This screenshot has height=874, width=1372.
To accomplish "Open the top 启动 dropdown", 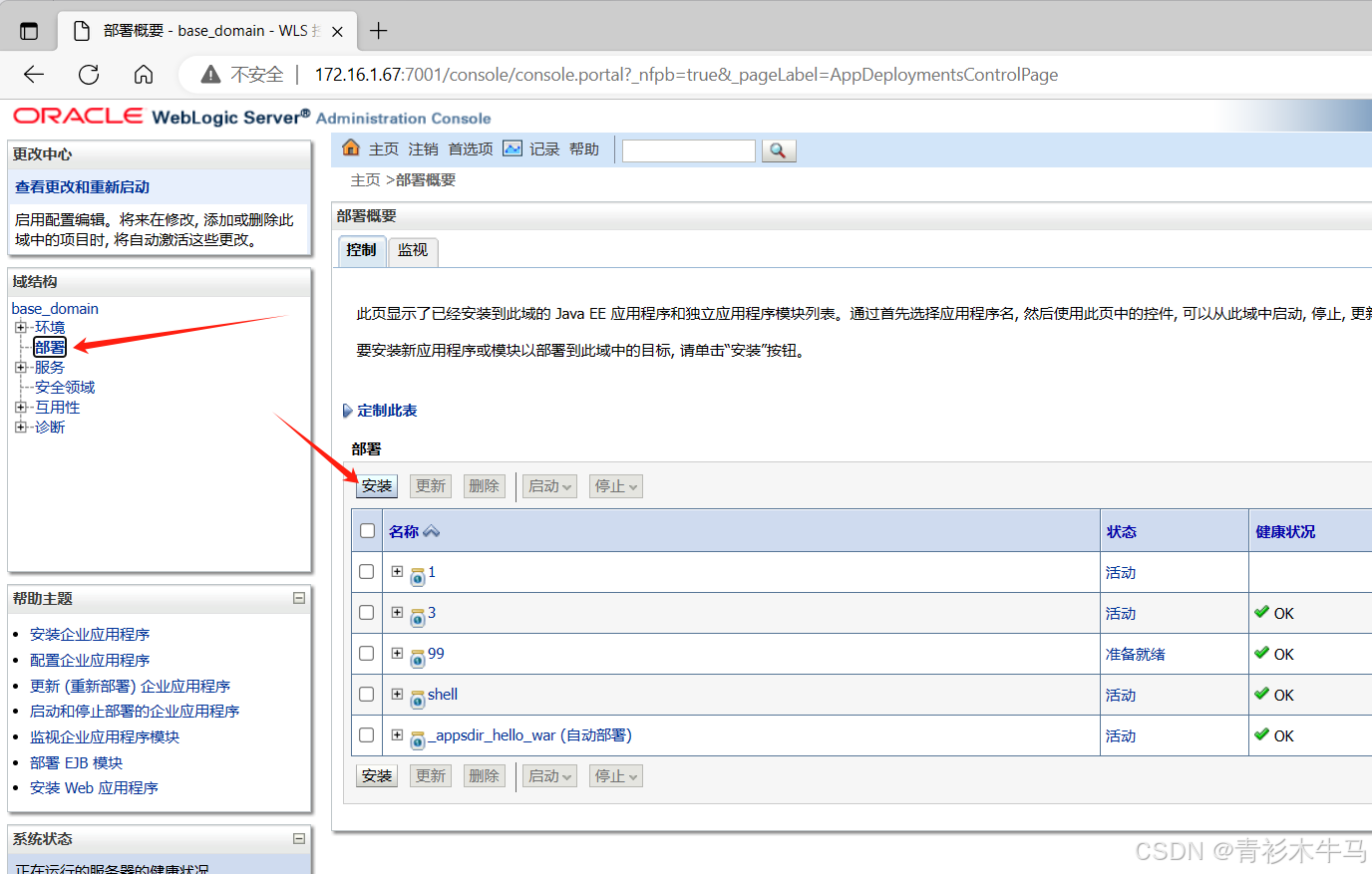I will (x=550, y=486).
